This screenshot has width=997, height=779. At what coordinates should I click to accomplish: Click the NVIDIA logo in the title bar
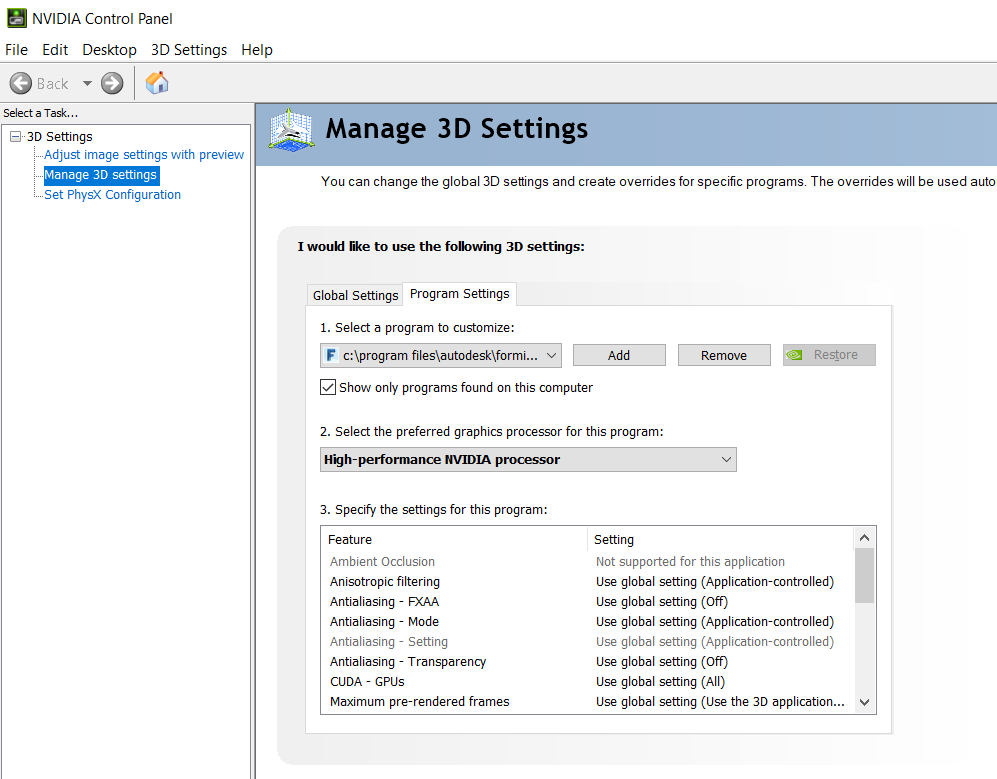[x=16, y=17]
